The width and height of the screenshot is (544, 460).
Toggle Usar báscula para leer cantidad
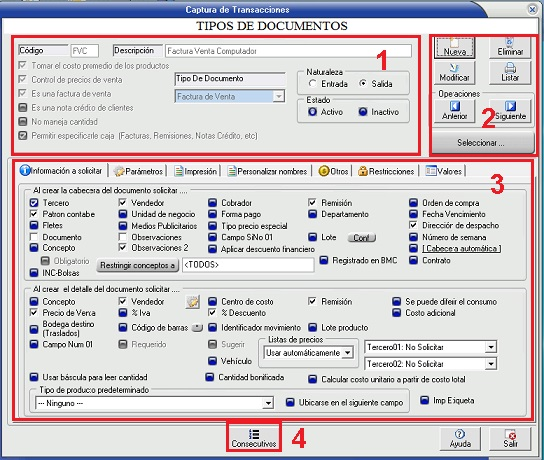pyautogui.click(x=34, y=377)
